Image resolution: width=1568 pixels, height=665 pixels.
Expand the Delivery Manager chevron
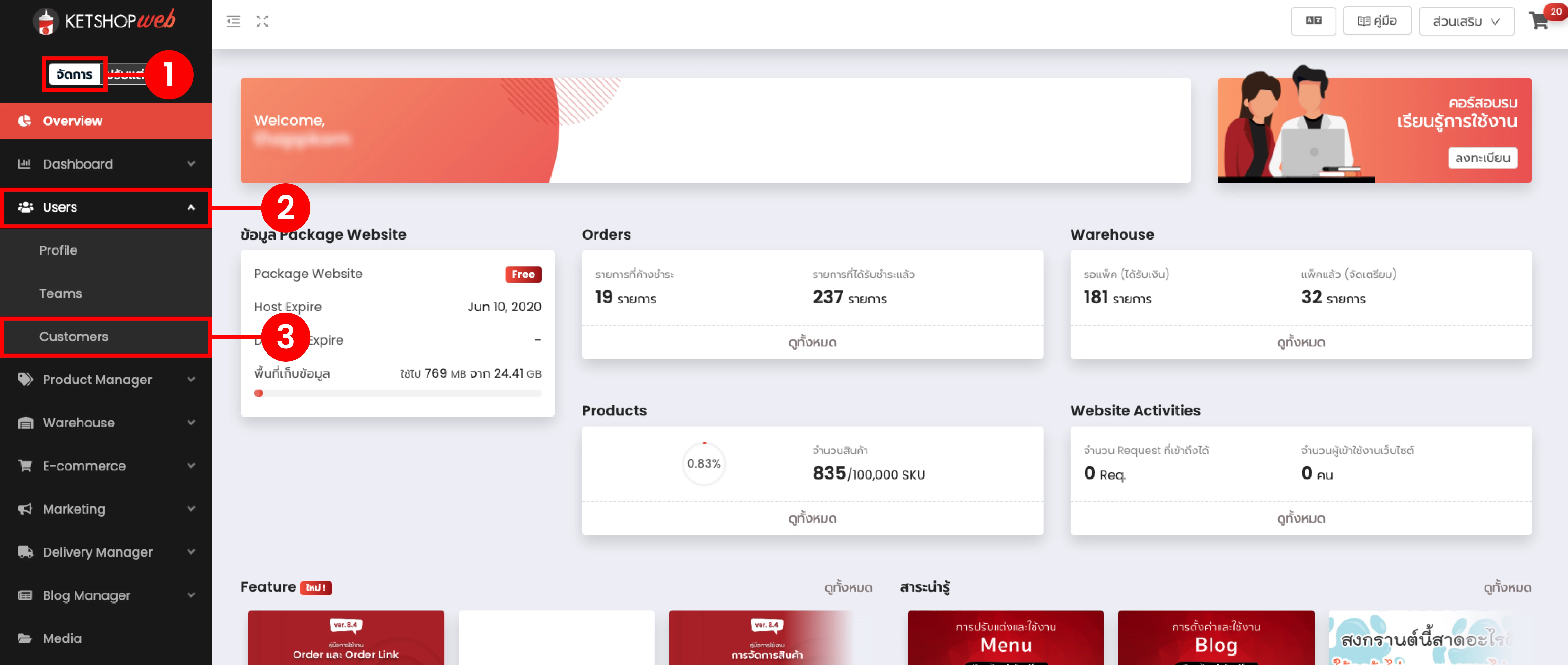pos(191,552)
